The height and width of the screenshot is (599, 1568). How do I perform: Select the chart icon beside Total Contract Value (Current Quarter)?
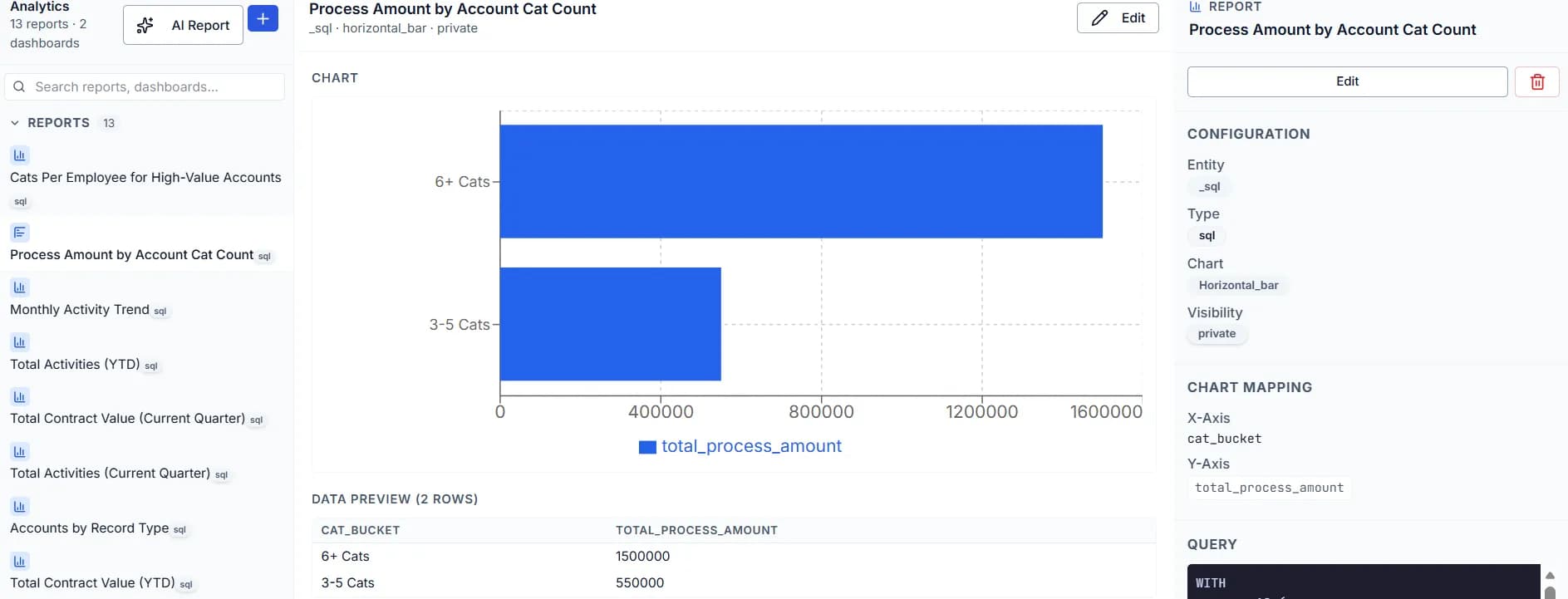19,396
